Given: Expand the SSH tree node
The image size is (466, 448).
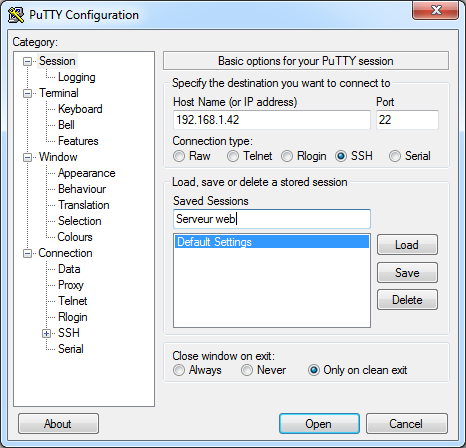Looking at the screenshot, I should coord(46,333).
